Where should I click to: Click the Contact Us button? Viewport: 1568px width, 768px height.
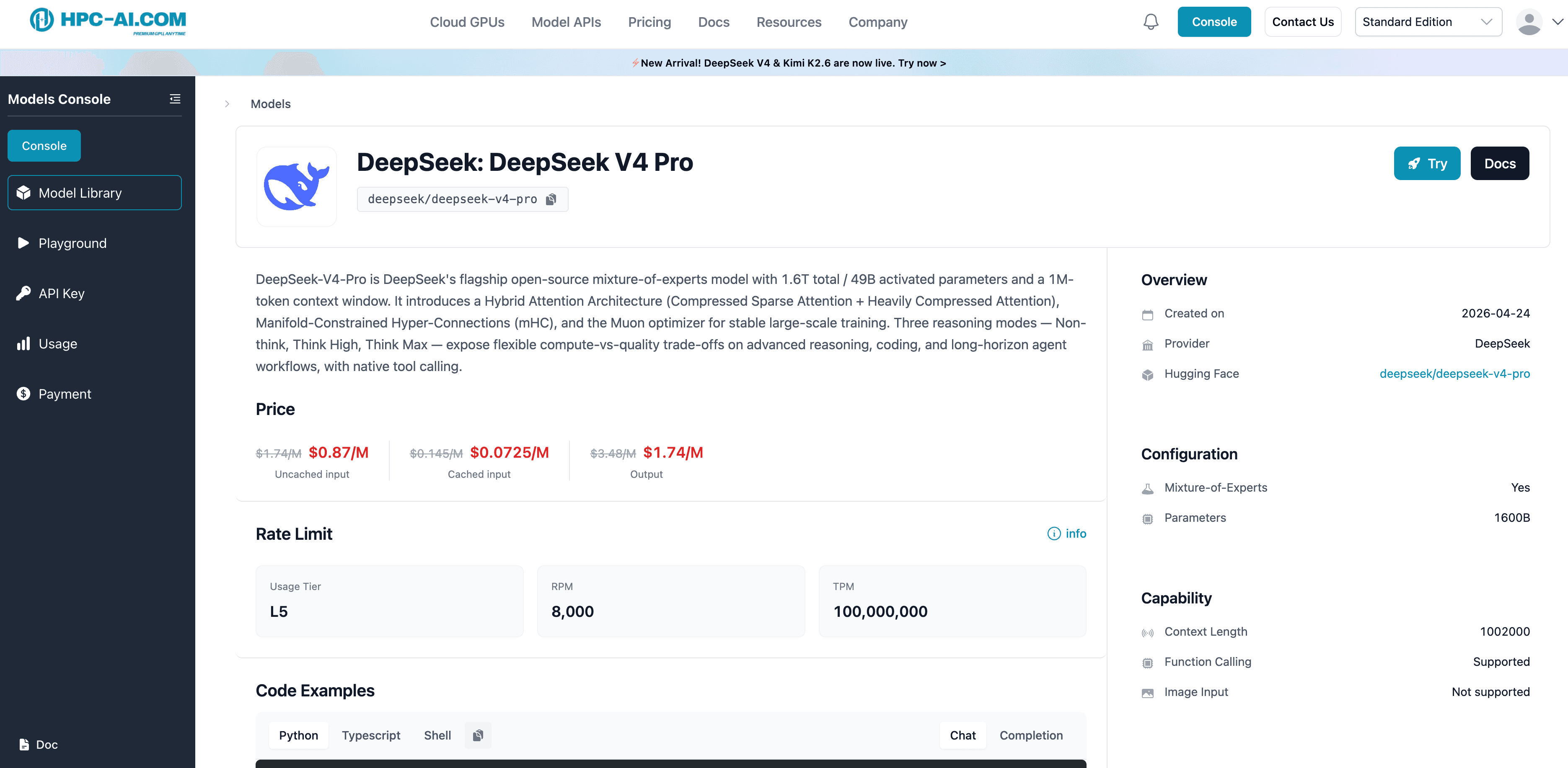[1303, 22]
